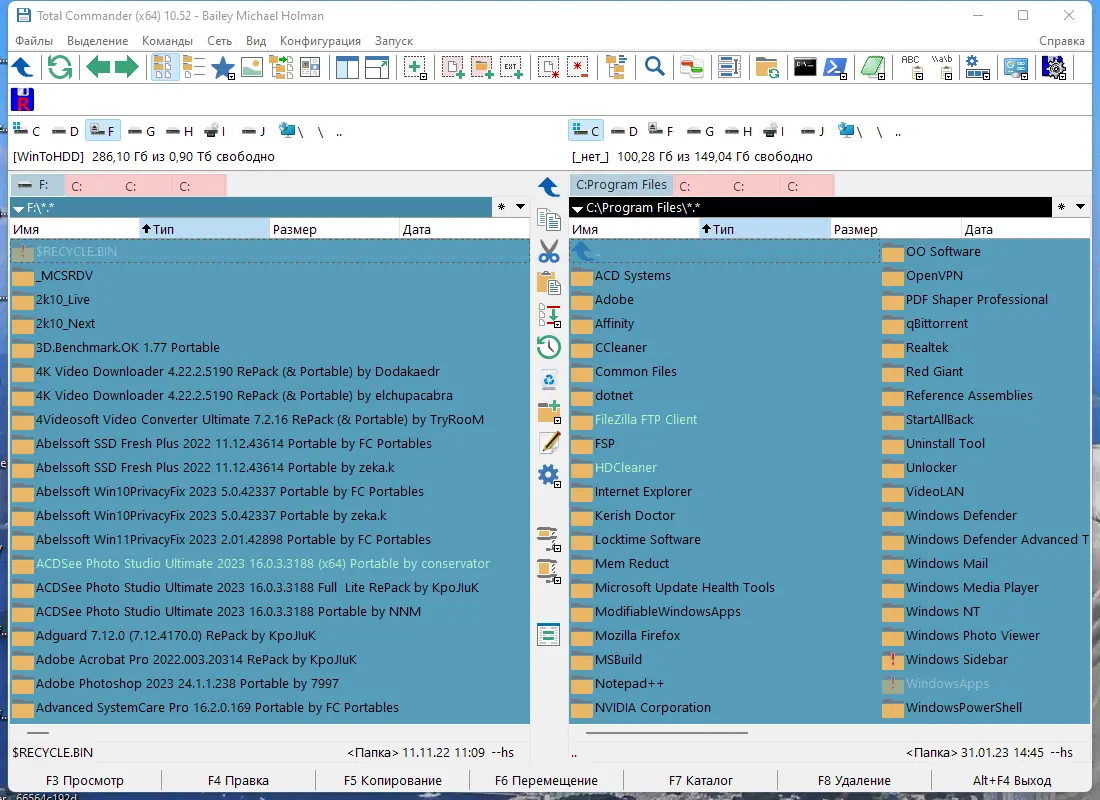Switch to C:Program Files tab in right panel
The height and width of the screenshot is (800, 1100).
coord(621,185)
